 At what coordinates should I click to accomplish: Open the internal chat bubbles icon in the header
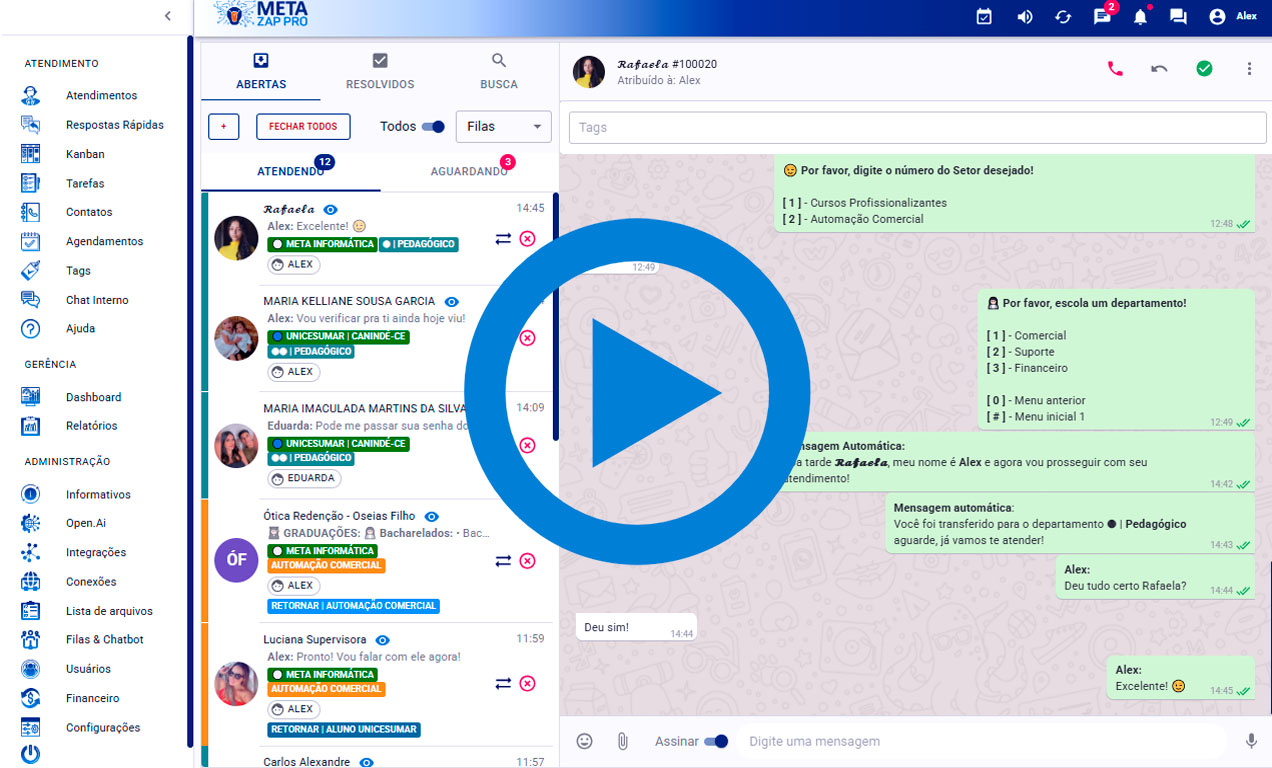point(1178,16)
